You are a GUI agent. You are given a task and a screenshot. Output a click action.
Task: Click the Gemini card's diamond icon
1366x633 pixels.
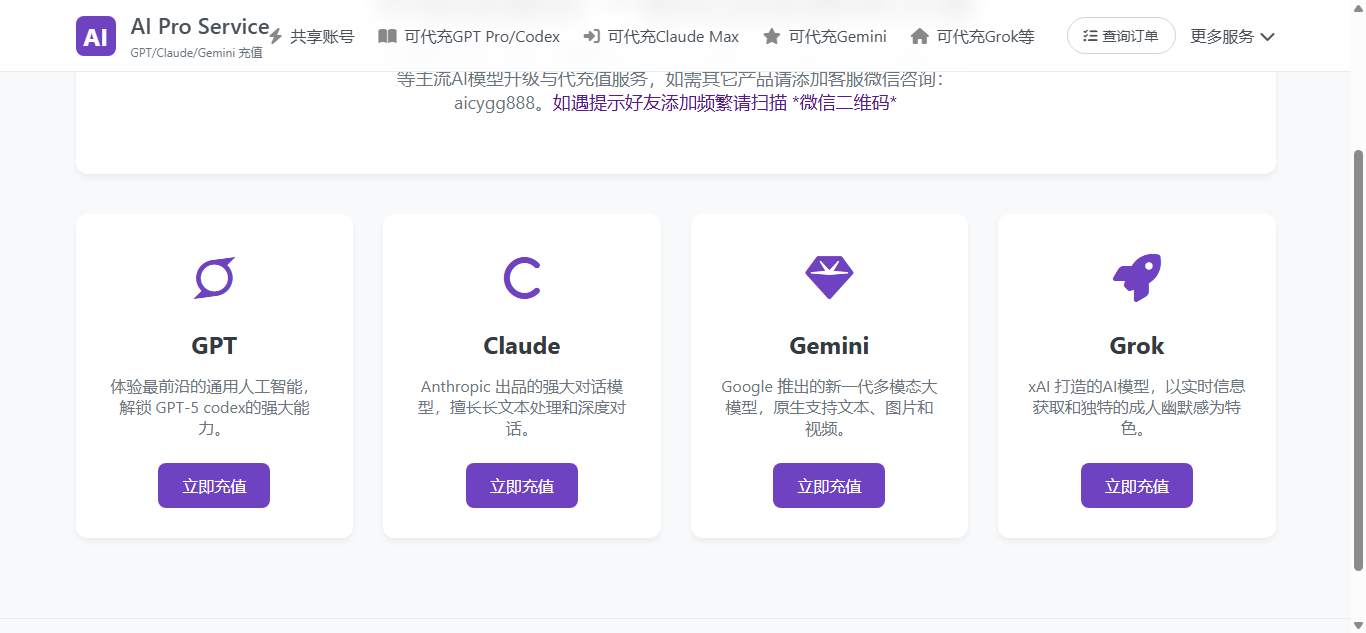coord(829,278)
